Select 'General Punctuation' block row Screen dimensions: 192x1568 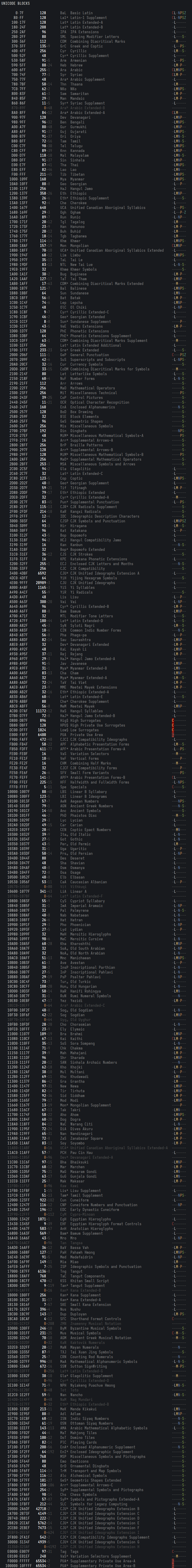[96, 355]
